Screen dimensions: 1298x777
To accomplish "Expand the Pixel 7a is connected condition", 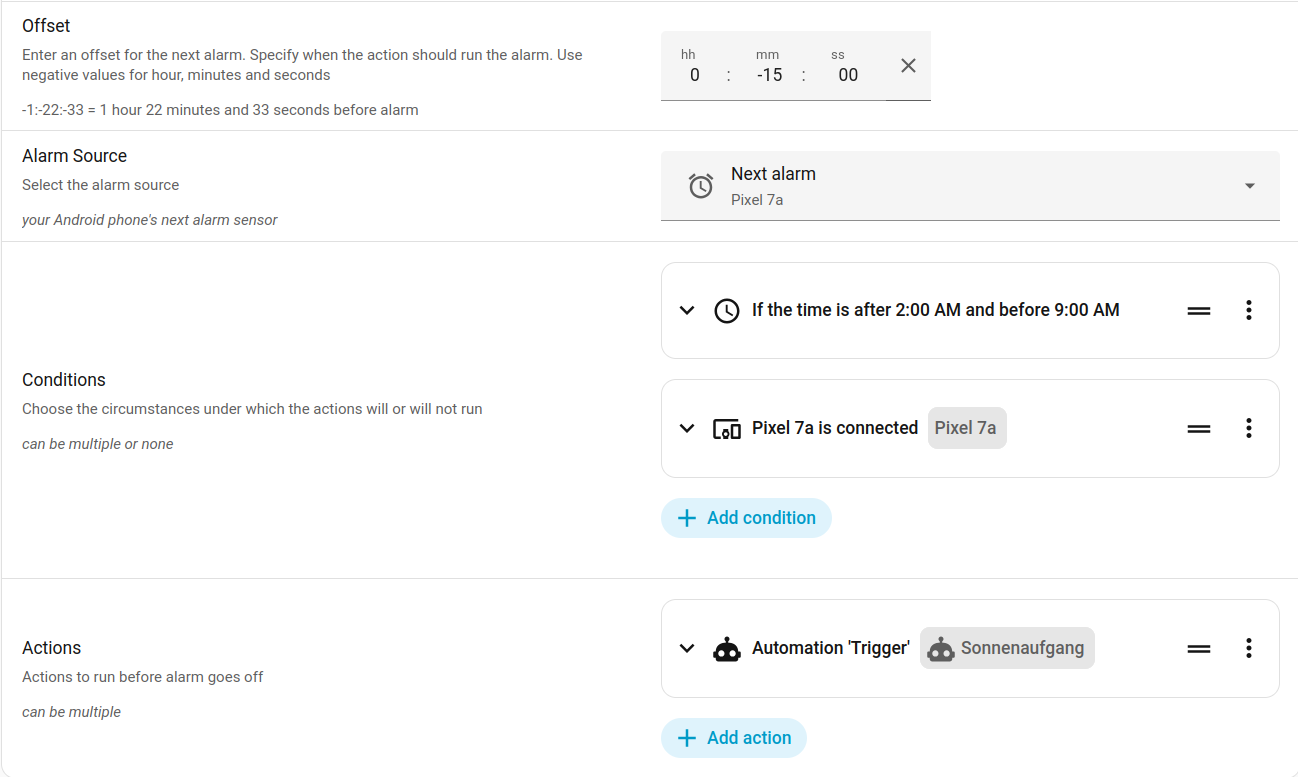I will (x=687, y=429).
